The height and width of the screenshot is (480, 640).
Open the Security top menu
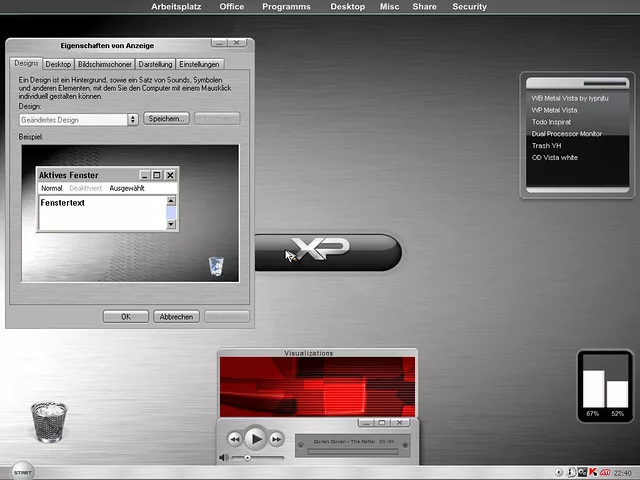click(x=469, y=7)
